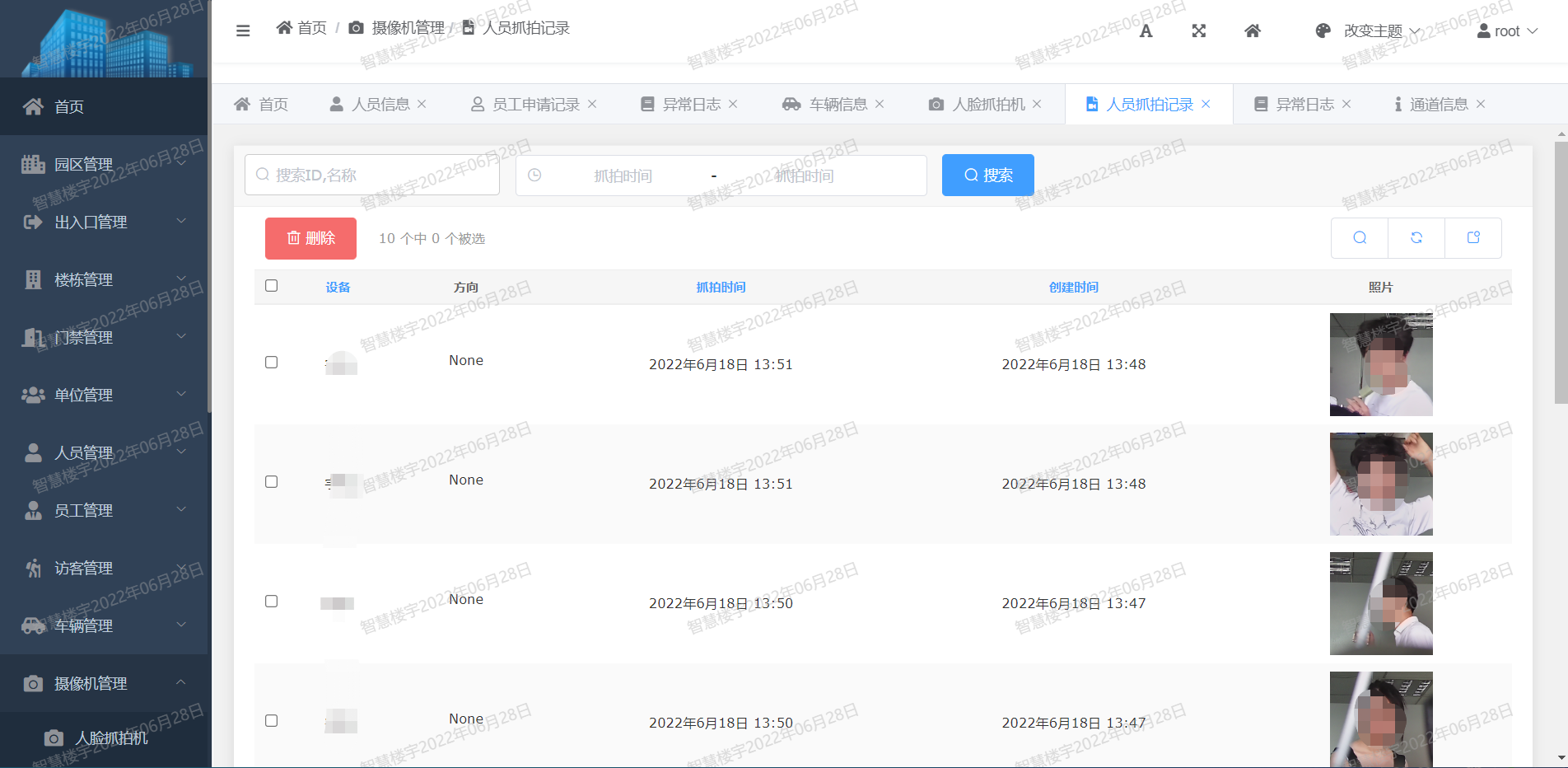Viewport: 1568px width, 768px height.
Task: Open the 员工申请记录 tab
Action: point(535,105)
